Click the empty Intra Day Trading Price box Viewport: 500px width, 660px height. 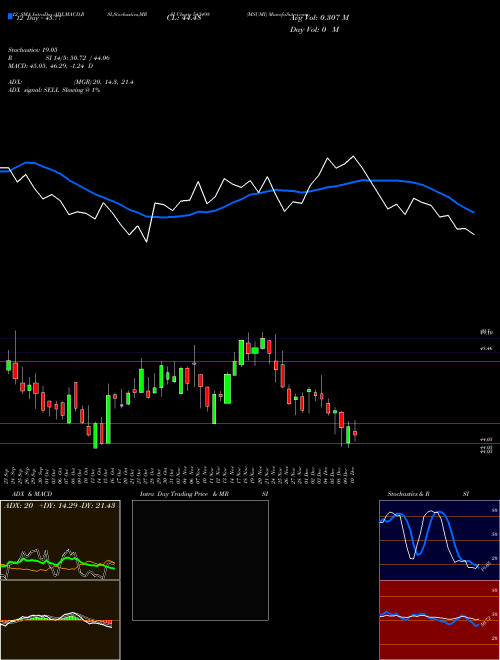tap(200, 560)
